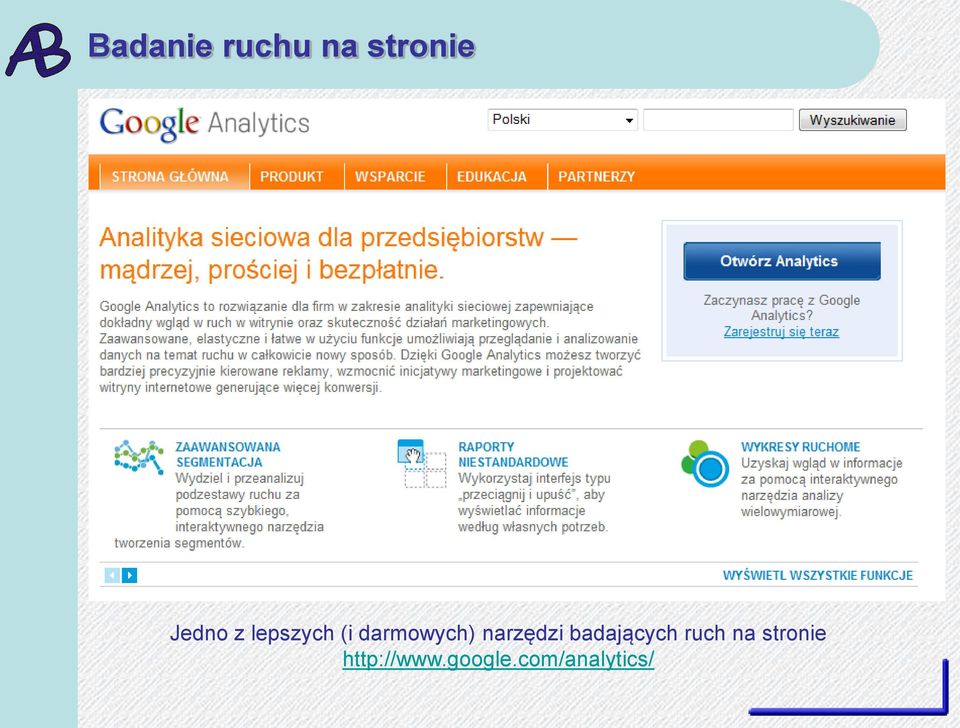Open the Polski language dropdown

563,120
